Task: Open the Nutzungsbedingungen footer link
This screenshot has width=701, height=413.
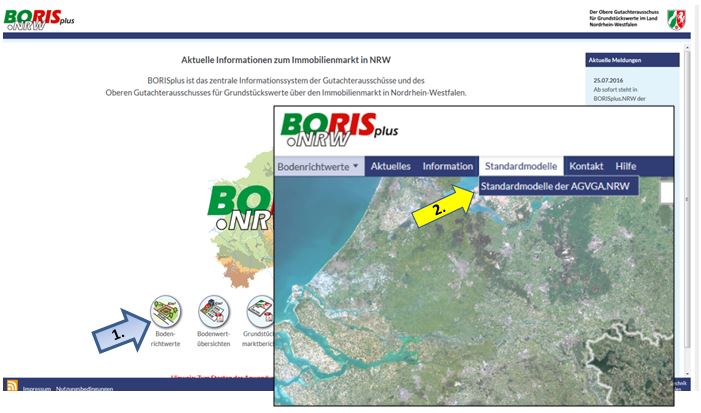Action: tap(84, 388)
